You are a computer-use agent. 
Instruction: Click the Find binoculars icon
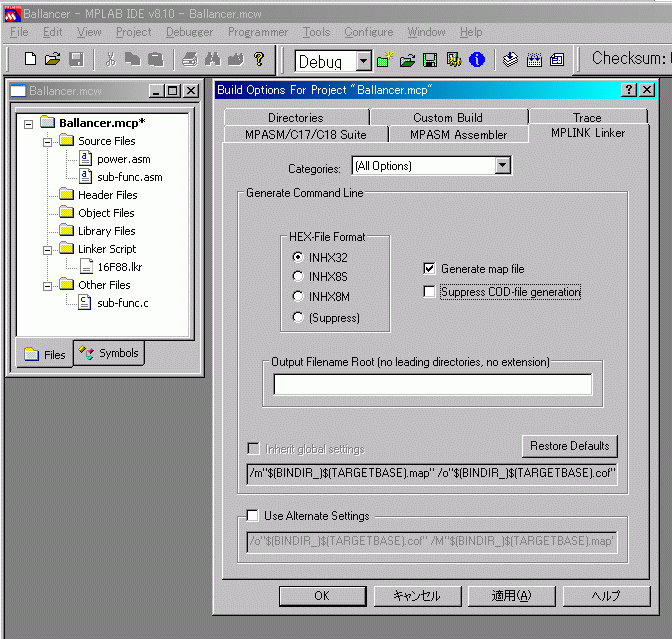click(x=213, y=59)
